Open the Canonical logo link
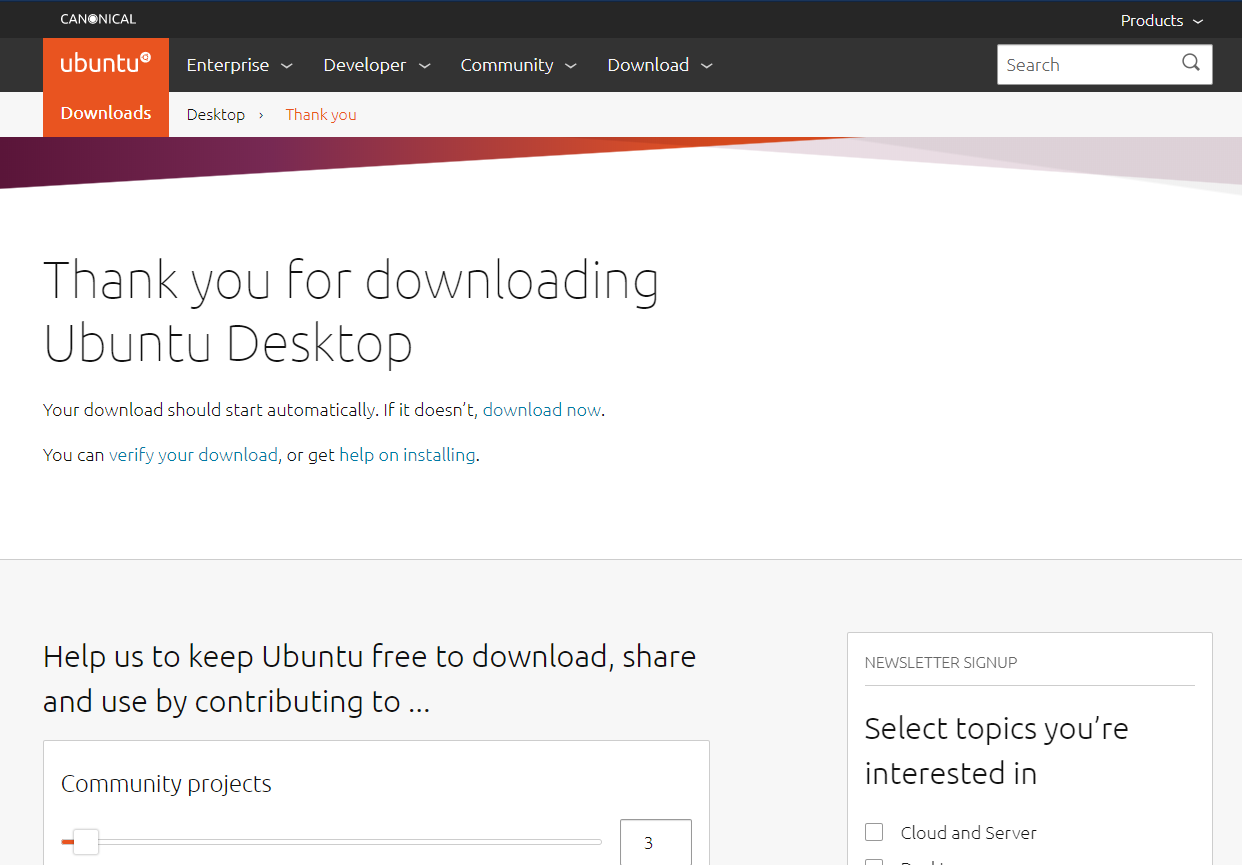Screen dimensions: 1242x865 [x=98, y=19]
